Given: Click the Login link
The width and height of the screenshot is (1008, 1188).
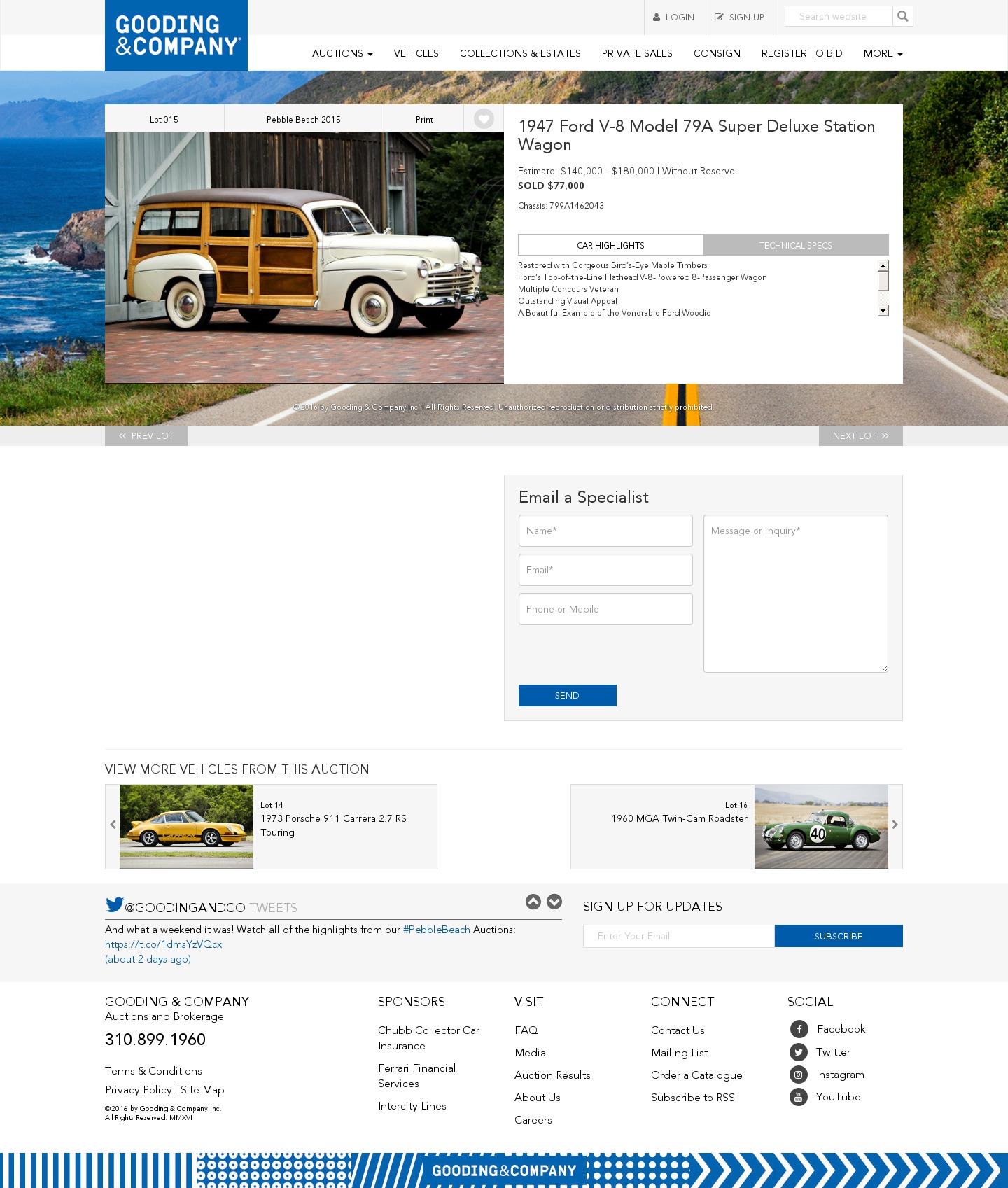Looking at the screenshot, I should pyautogui.click(x=674, y=18).
